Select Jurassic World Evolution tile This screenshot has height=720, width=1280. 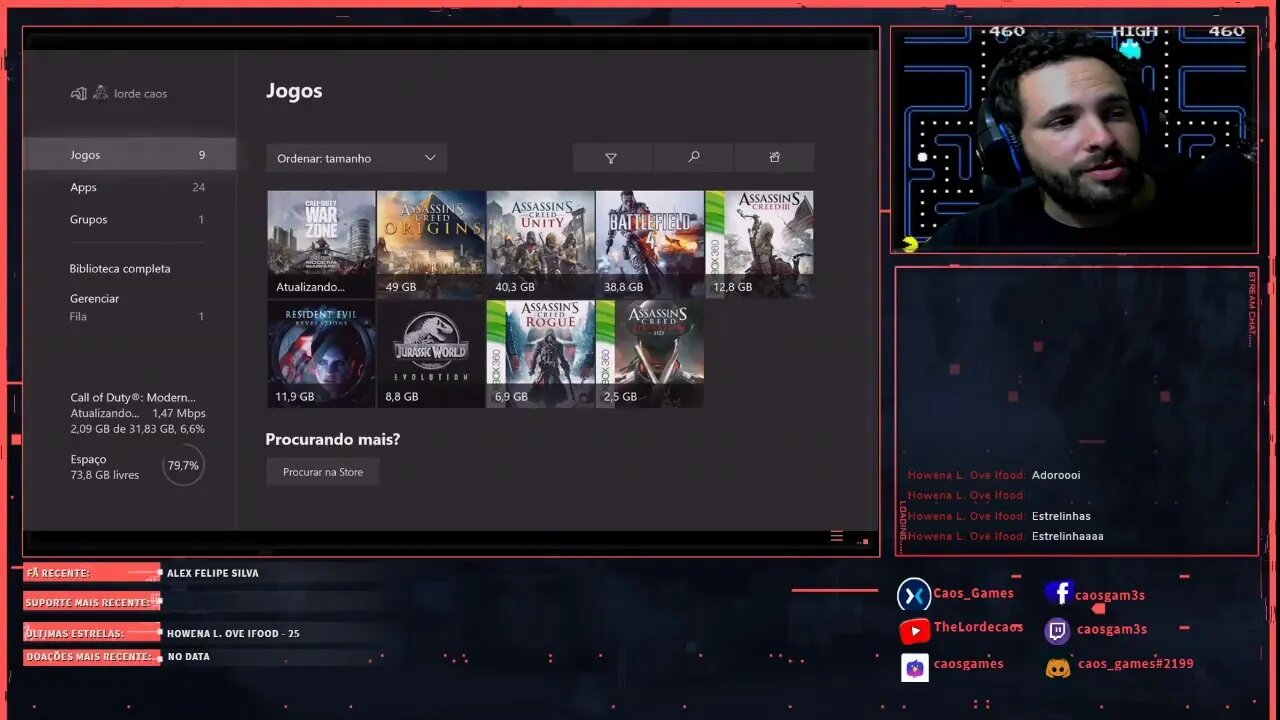(x=431, y=354)
